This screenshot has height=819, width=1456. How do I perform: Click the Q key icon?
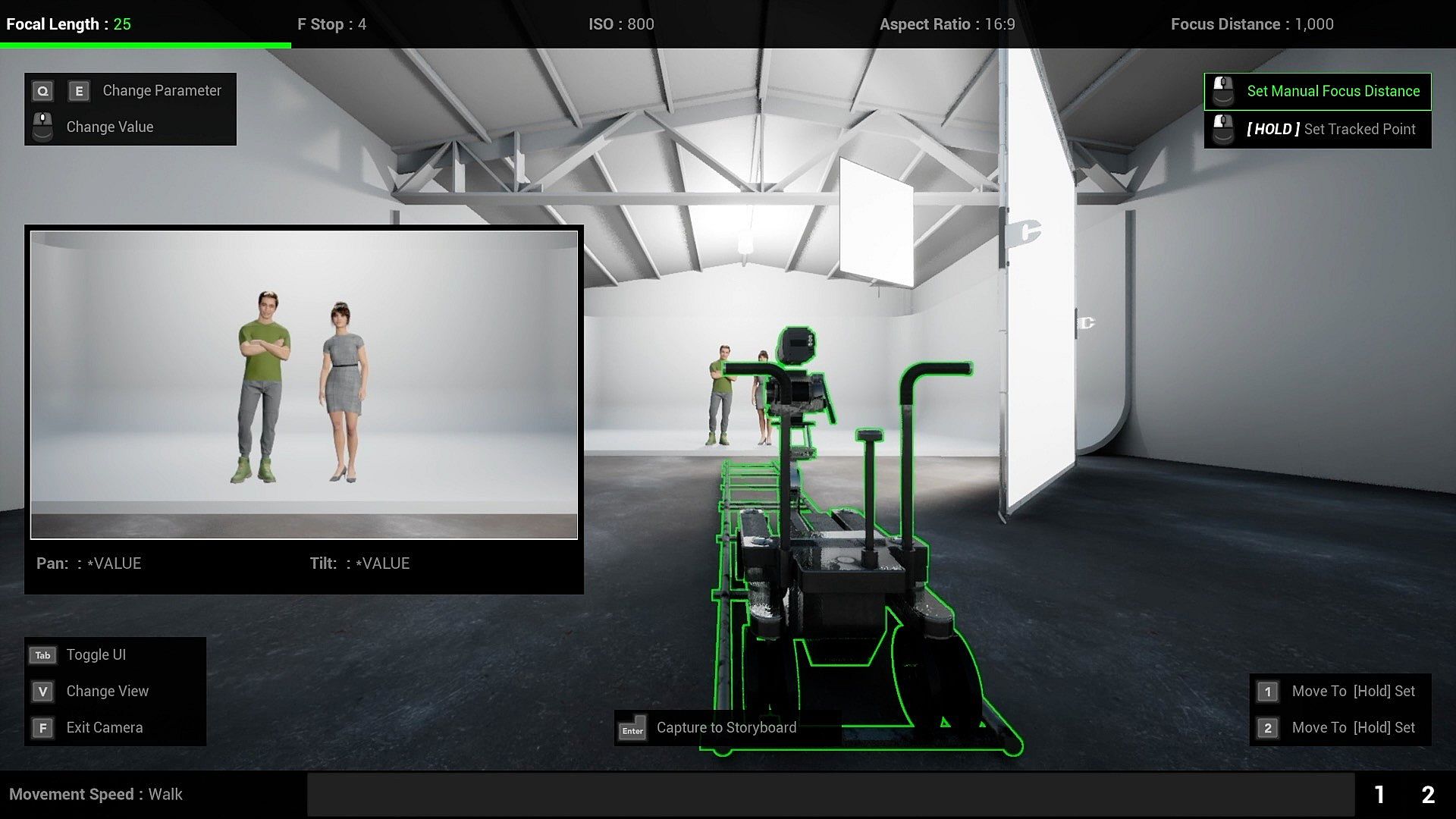point(43,91)
